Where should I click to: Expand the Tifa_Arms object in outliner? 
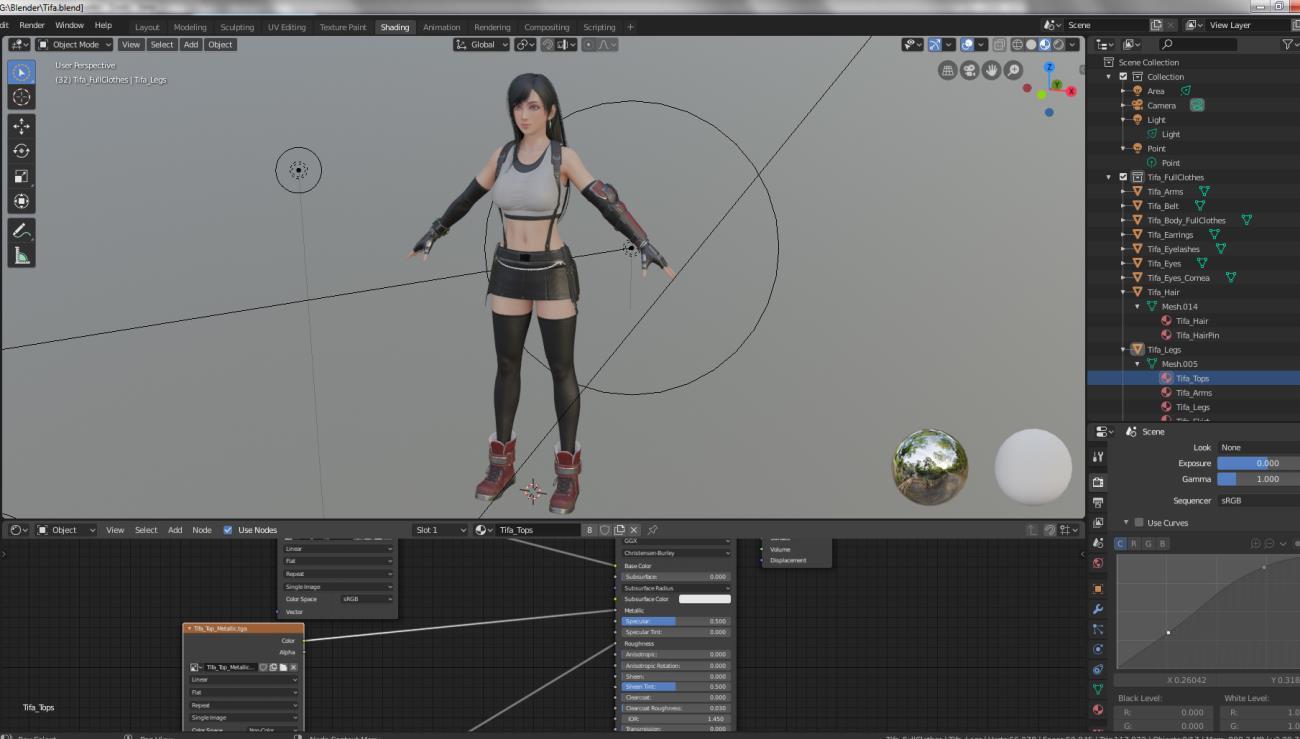click(x=1124, y=191)
